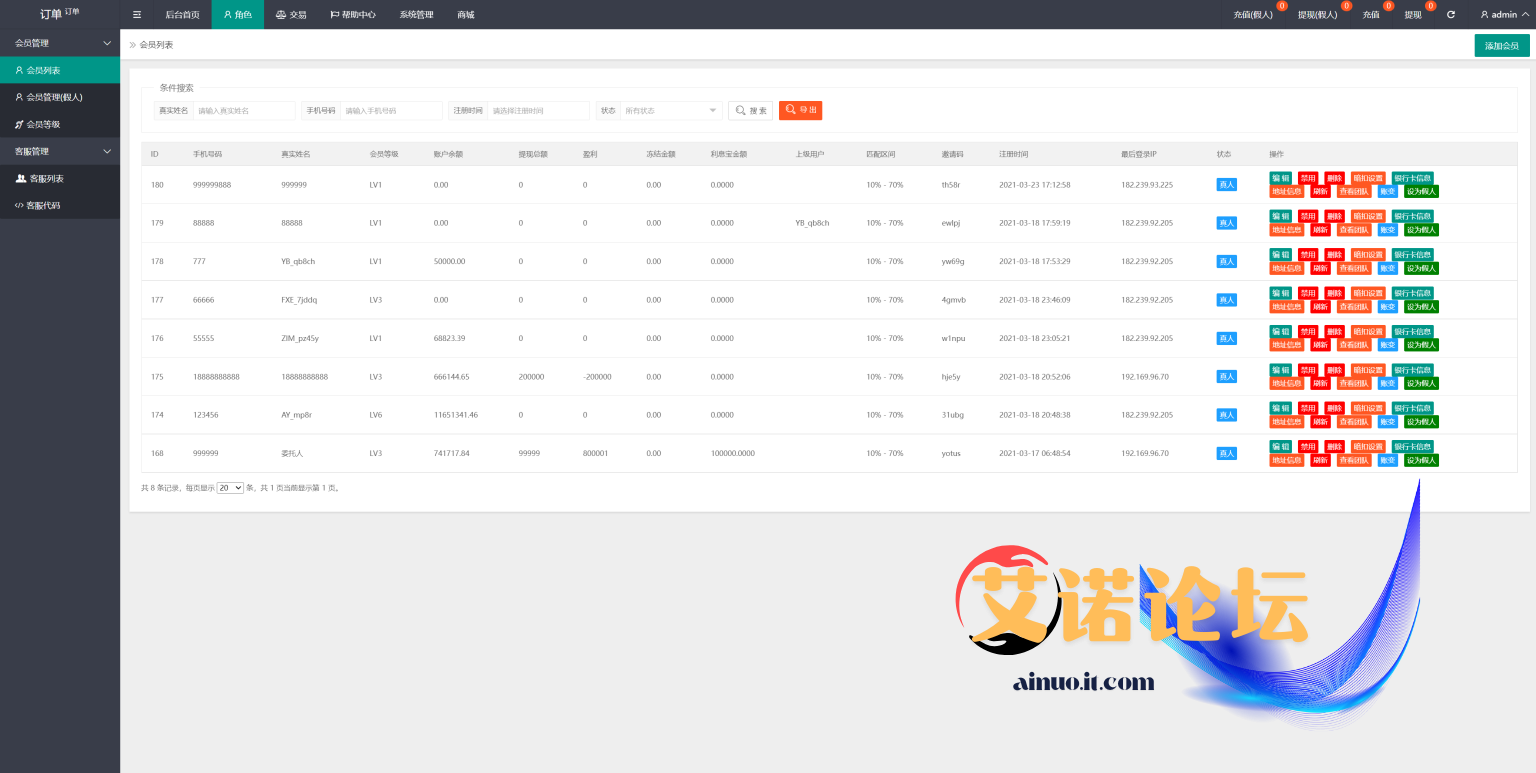
Task: Click the 账户余额 column header
Action: coord(446,154)
